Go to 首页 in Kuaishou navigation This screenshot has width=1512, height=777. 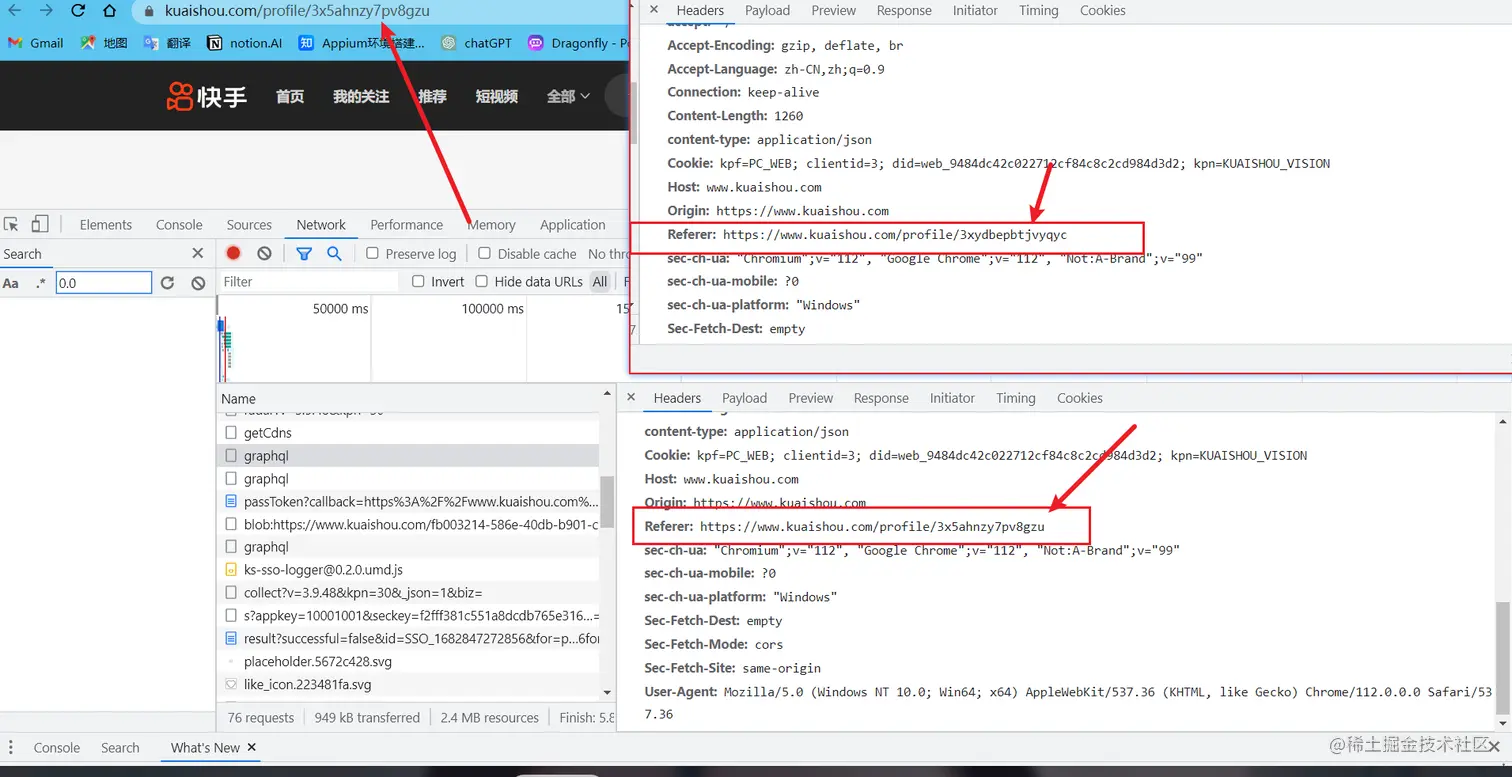[290, 96]
